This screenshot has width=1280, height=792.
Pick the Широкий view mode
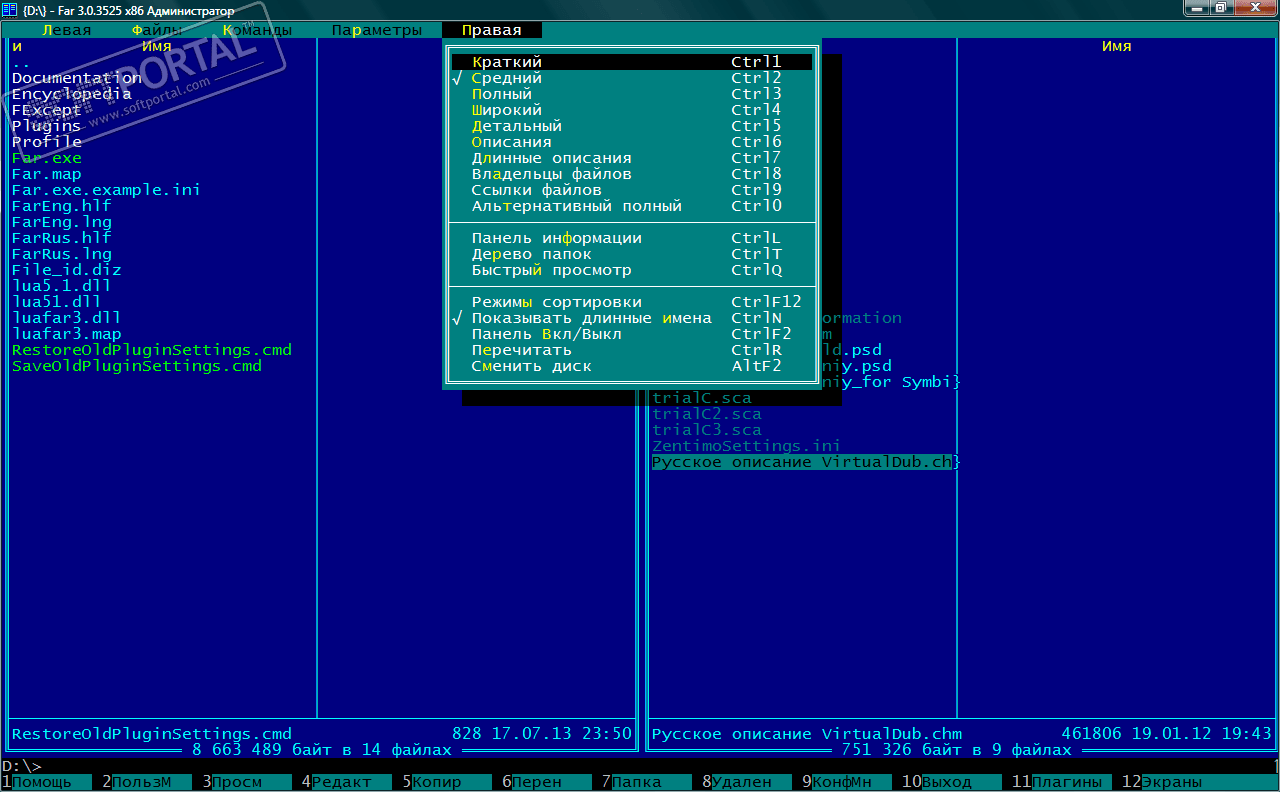[x=631, y=110]
